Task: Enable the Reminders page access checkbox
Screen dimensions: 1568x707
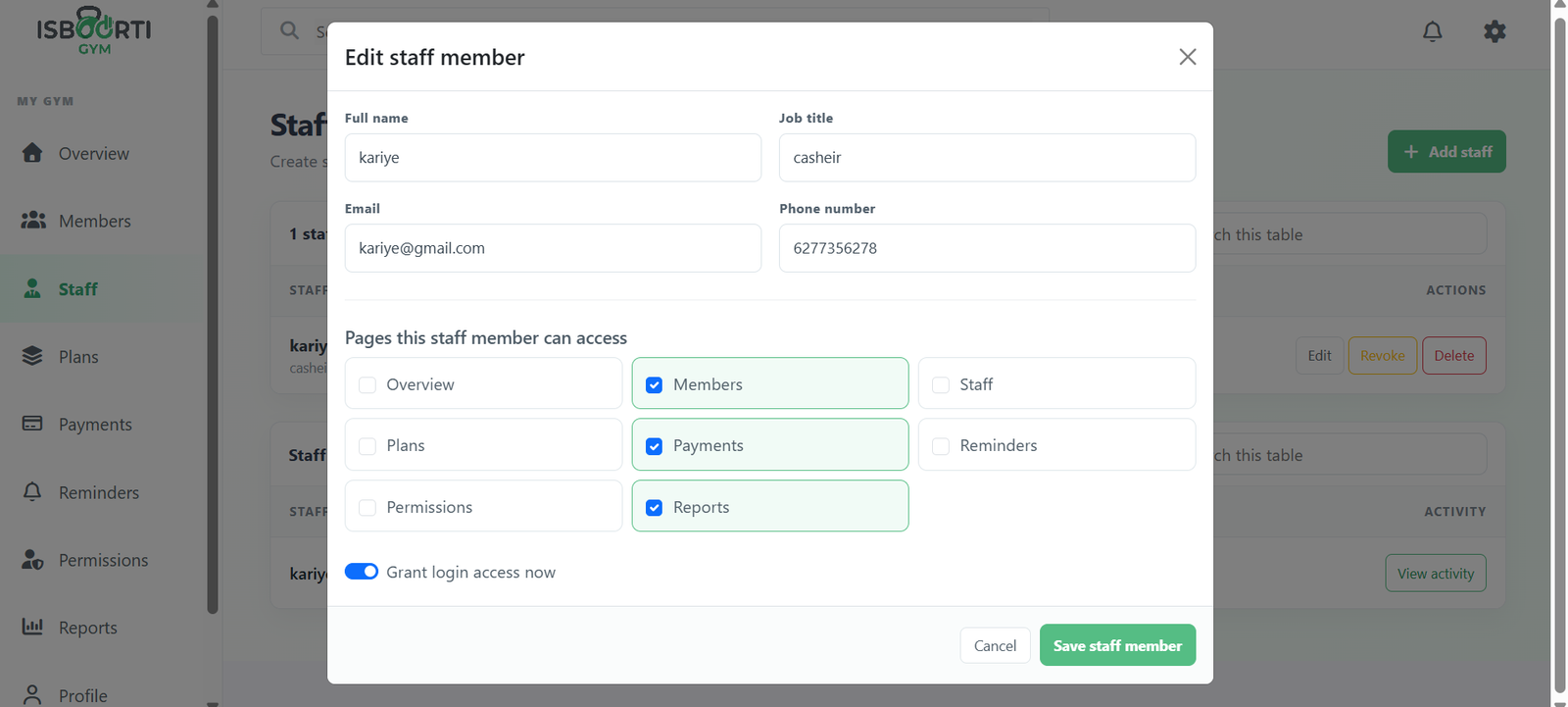Action: (x=941, y=446)
